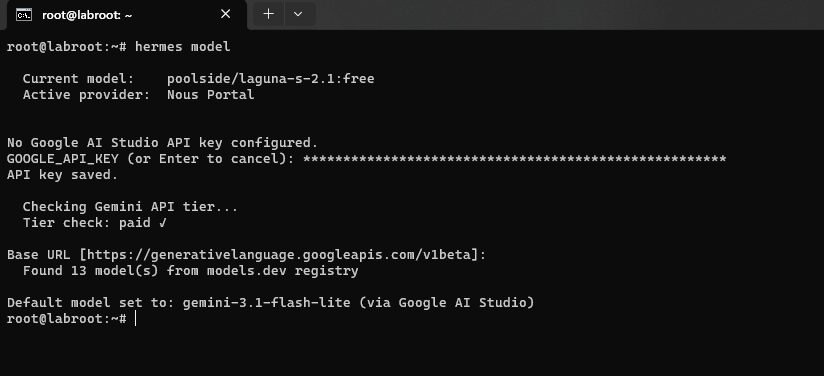Click the 'Nous Portal' provider text
Screen dimensions: 824x376
point(211,95)
